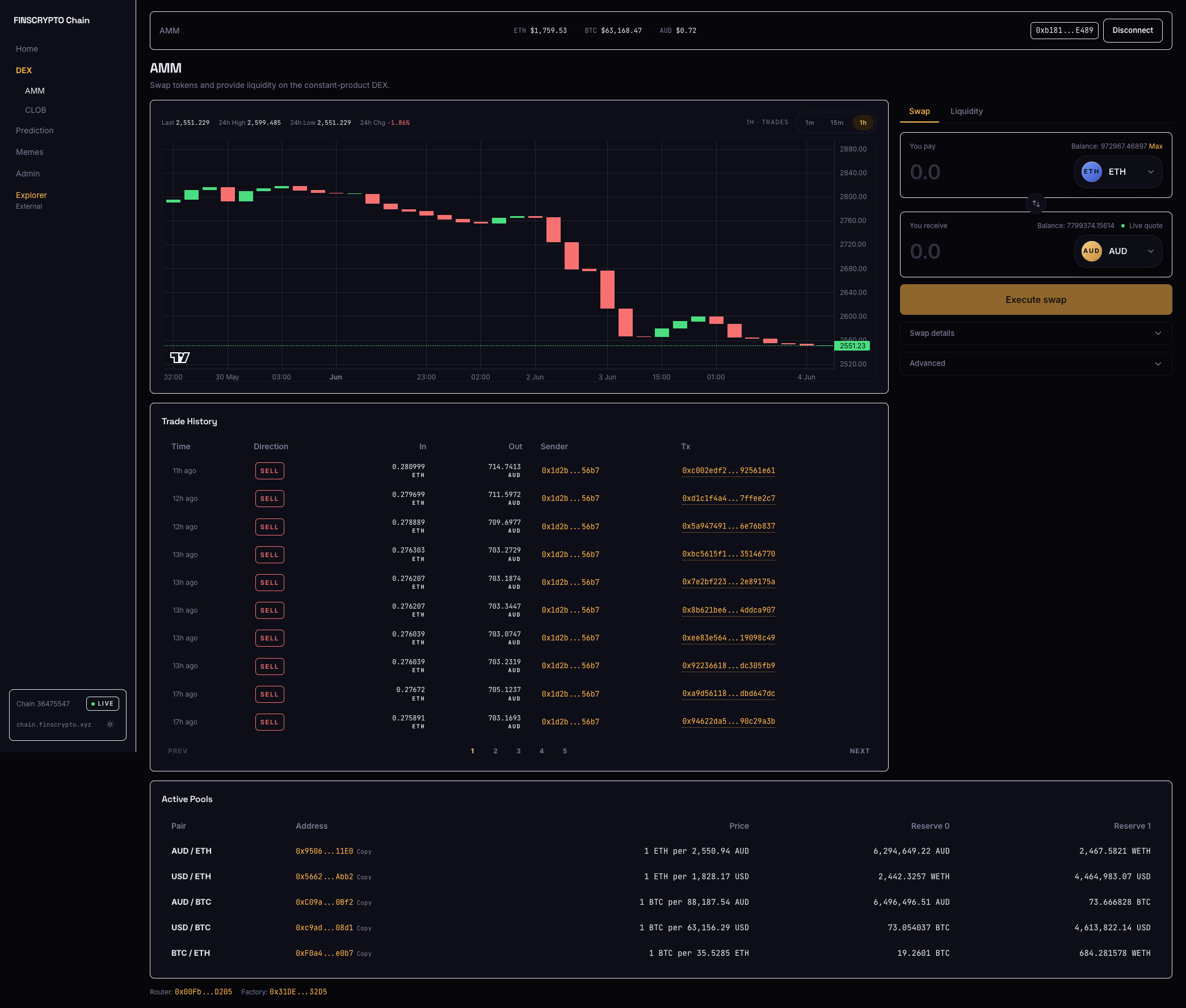Click the You pay amount field
The width and height of the screenshot is (1186, 1008).
pyautogui.click(x=988, y=172)
